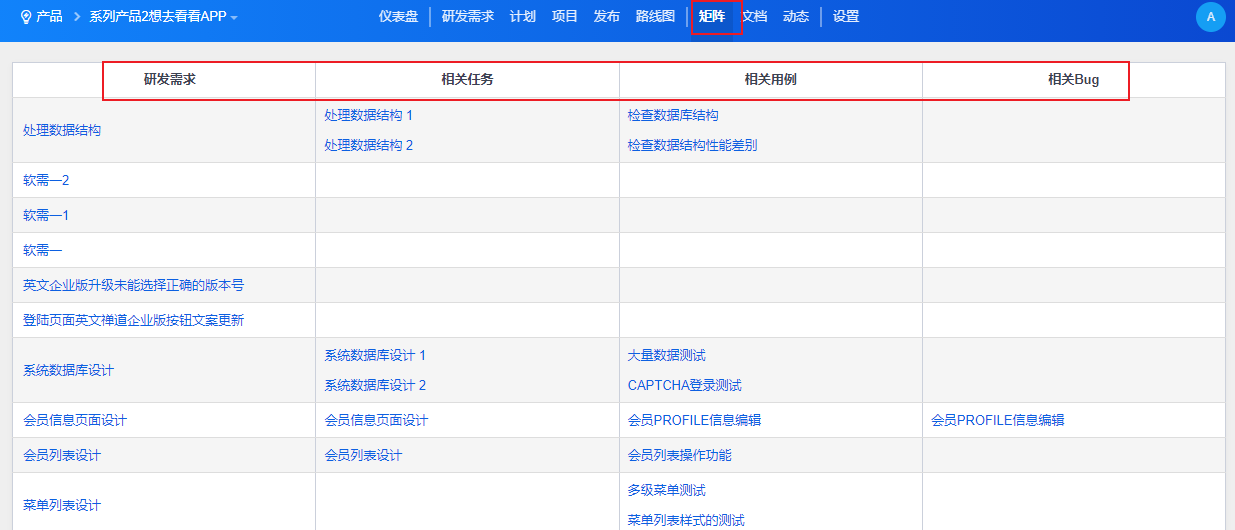Open the 会员列表操作功能 test case
Viewport: 1235px width, 530px height.
click(x=679, y=455)
